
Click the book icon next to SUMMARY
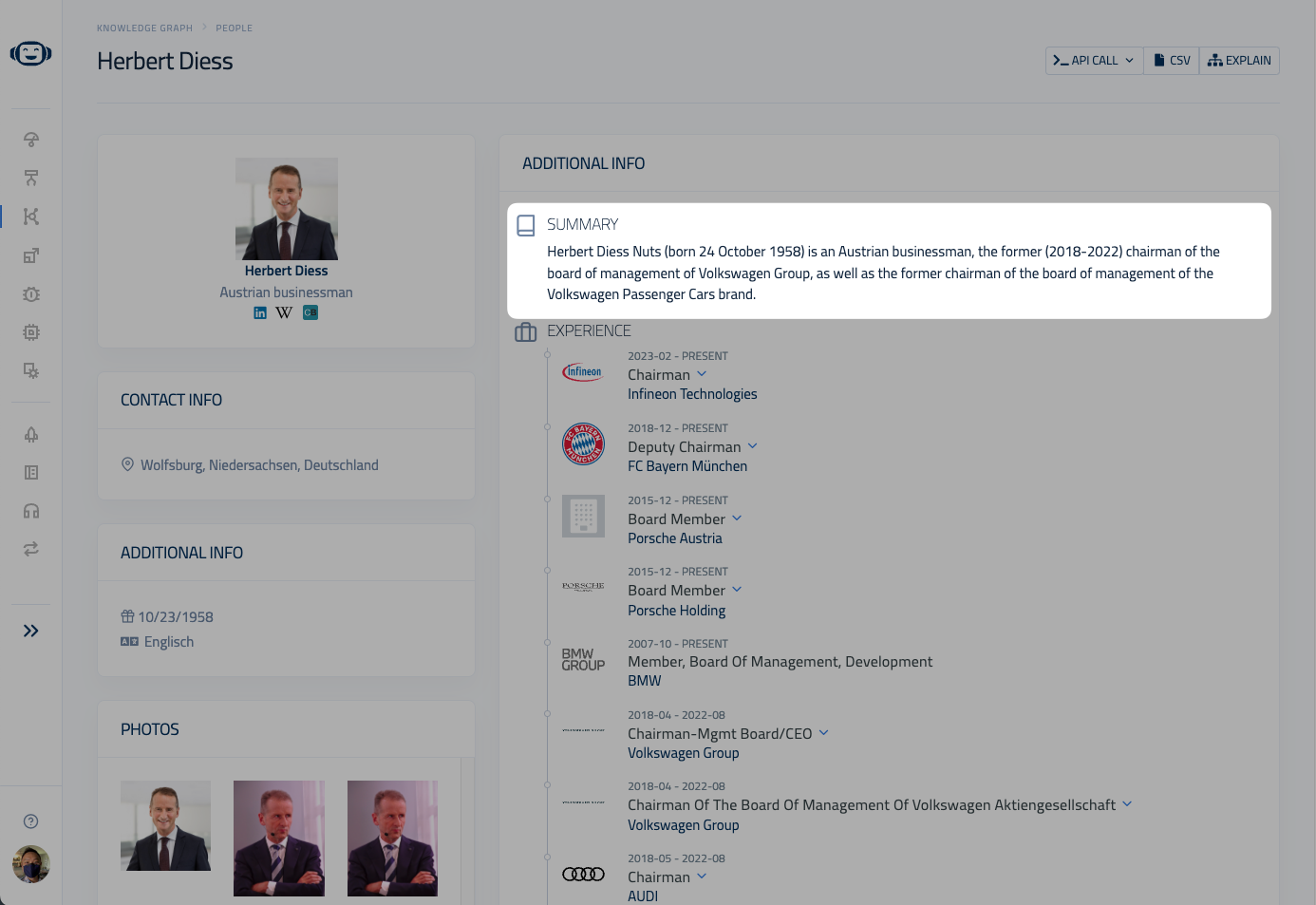pyautogui.click(x=525, y=224)
